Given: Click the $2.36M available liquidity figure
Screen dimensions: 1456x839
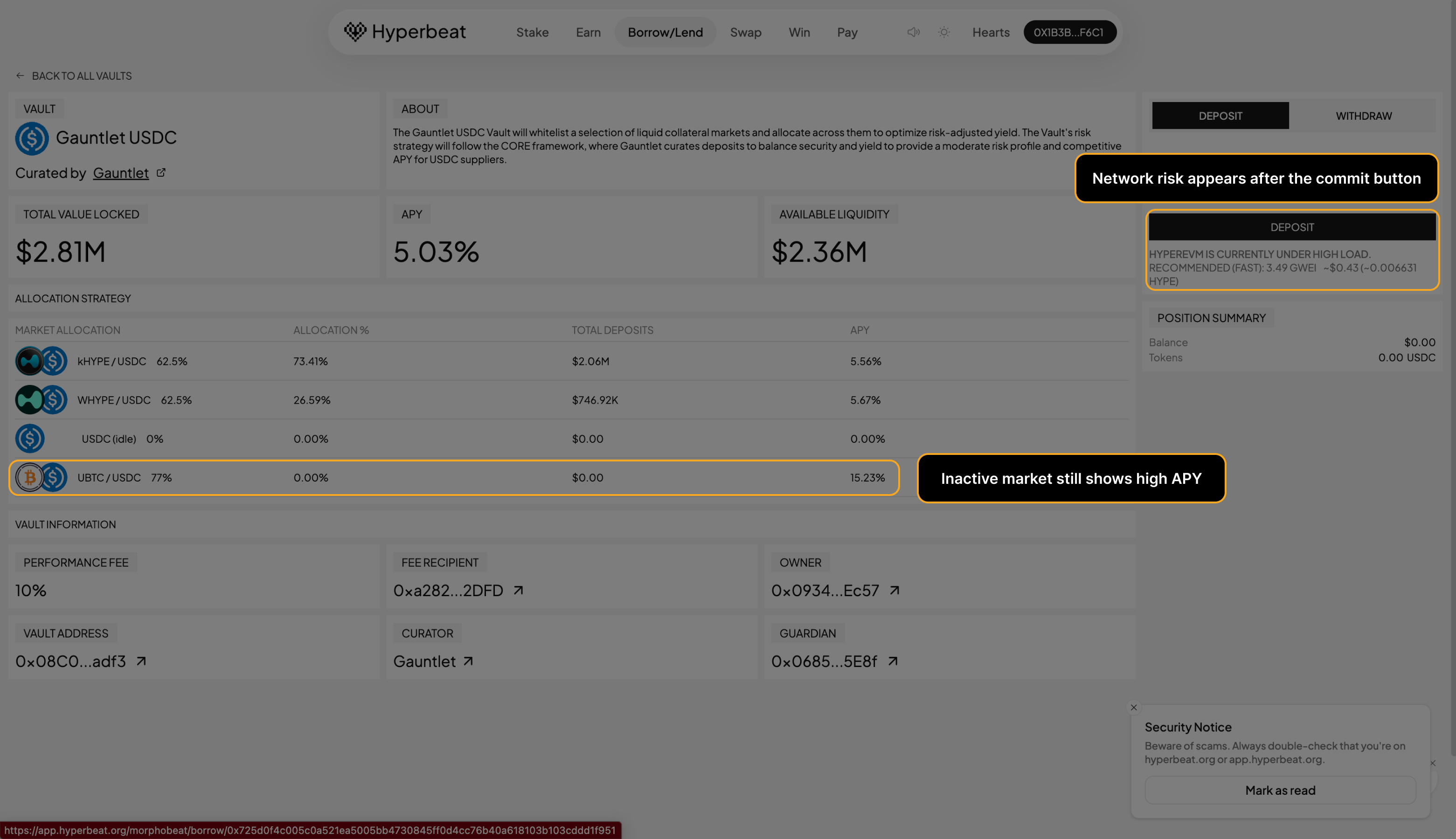Looking at the screenshot, I should pyautogui.click(x=818, y=252).
